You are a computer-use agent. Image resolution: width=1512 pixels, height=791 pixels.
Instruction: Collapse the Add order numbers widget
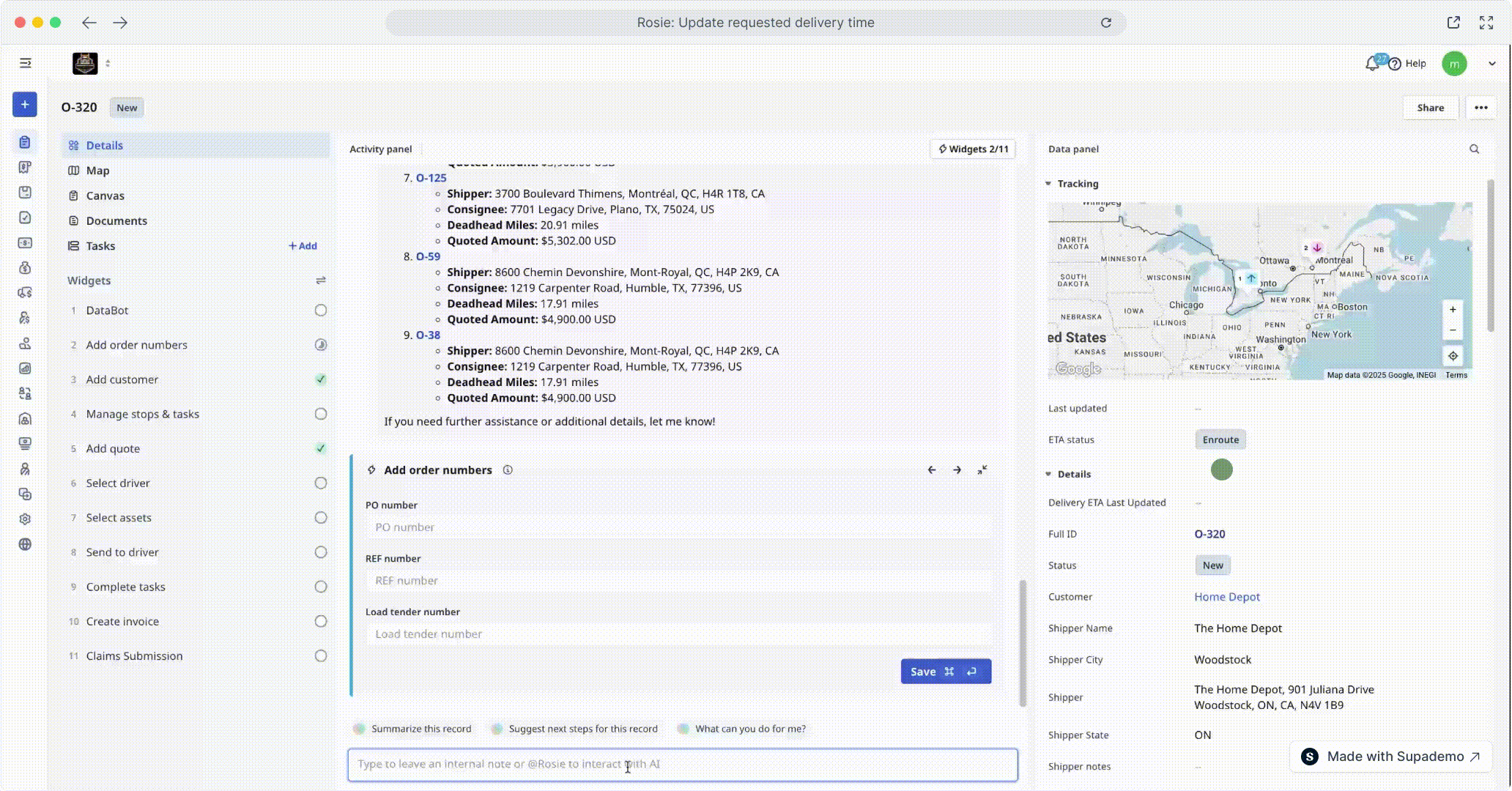pyautogui.click(x=982, y=469)
